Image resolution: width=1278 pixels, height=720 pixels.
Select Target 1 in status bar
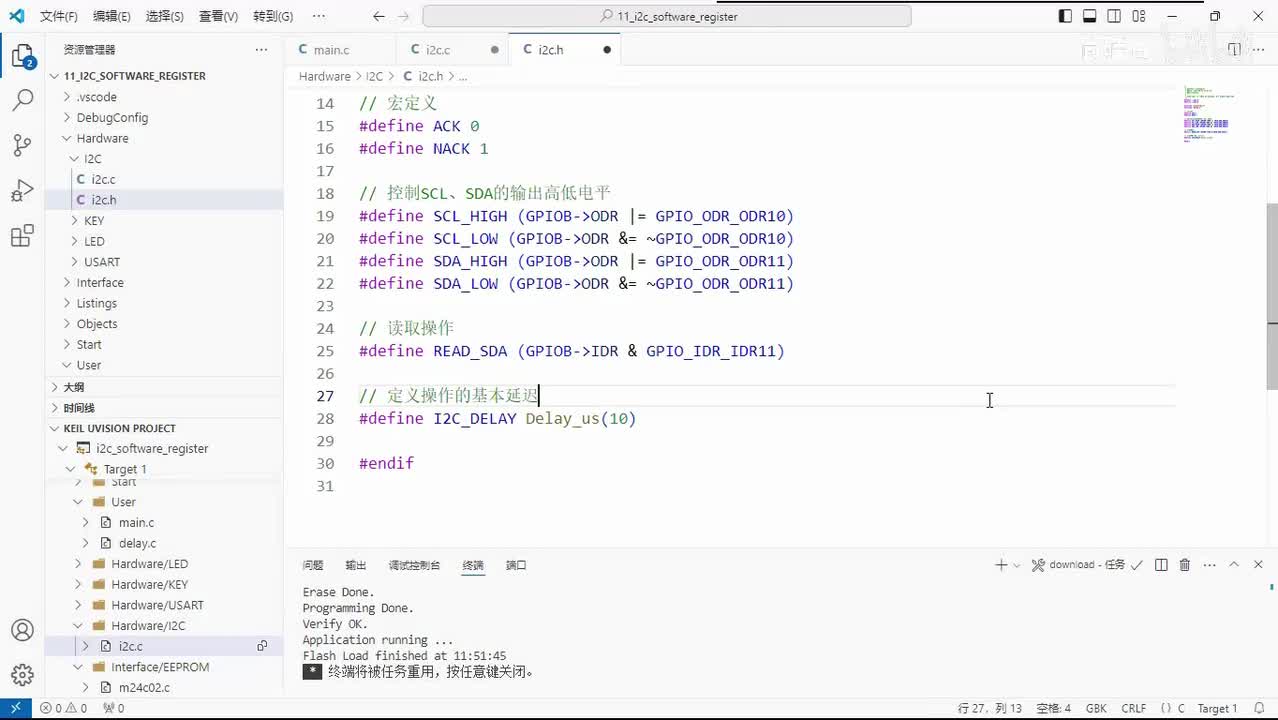[1217, 708]
